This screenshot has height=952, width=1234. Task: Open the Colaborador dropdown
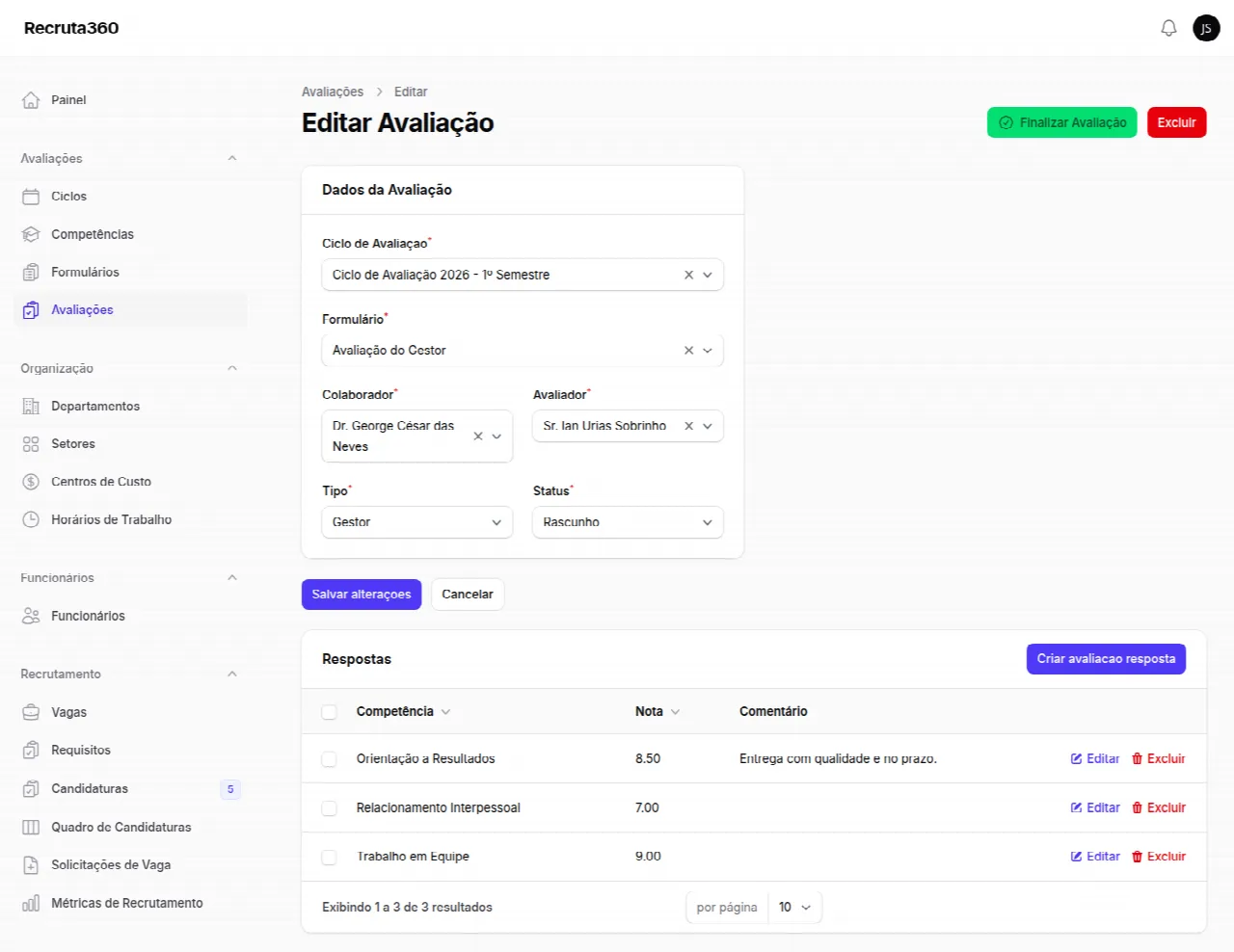pyautogui.click(x=416, y=436)
